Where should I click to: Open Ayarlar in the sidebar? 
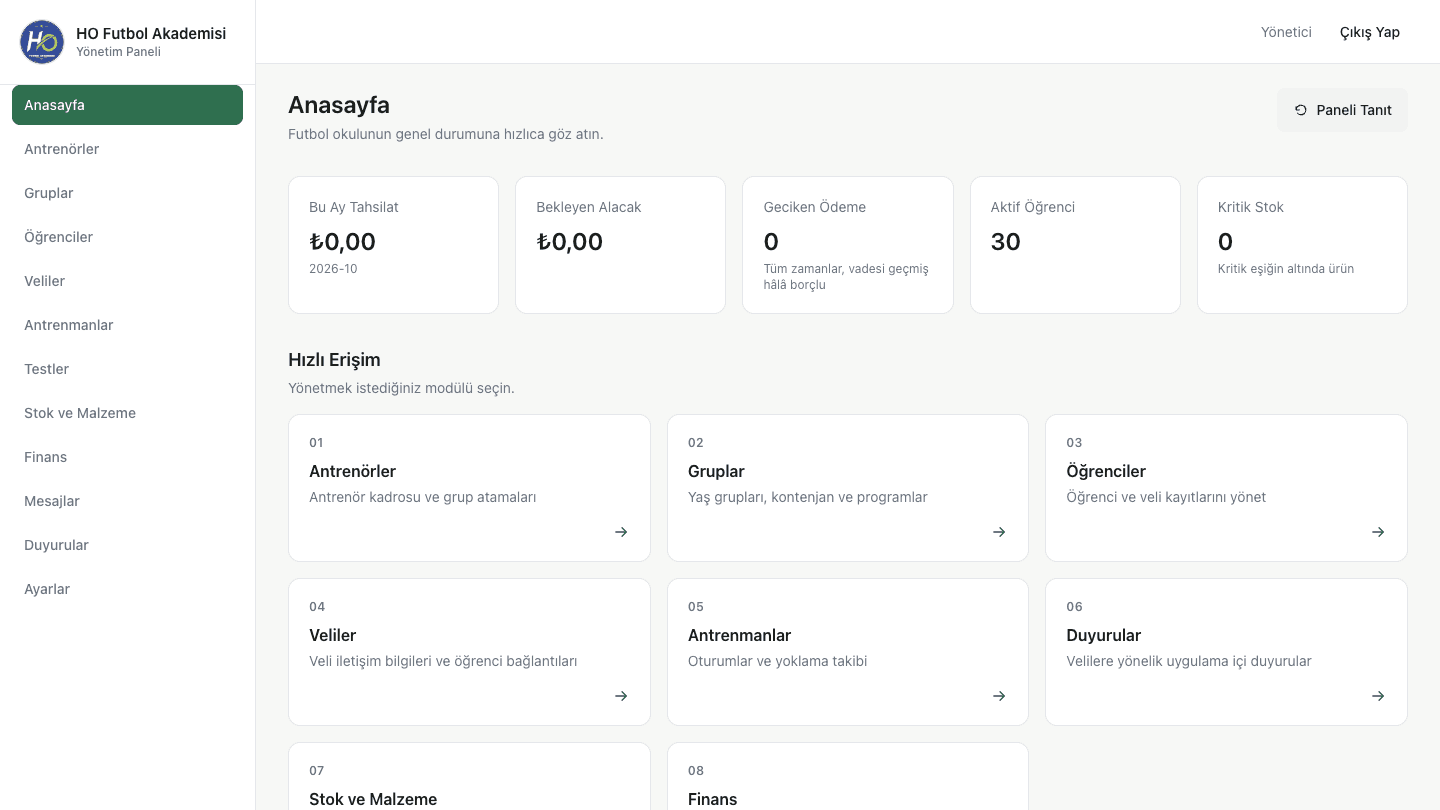click(x=127, y=589)
